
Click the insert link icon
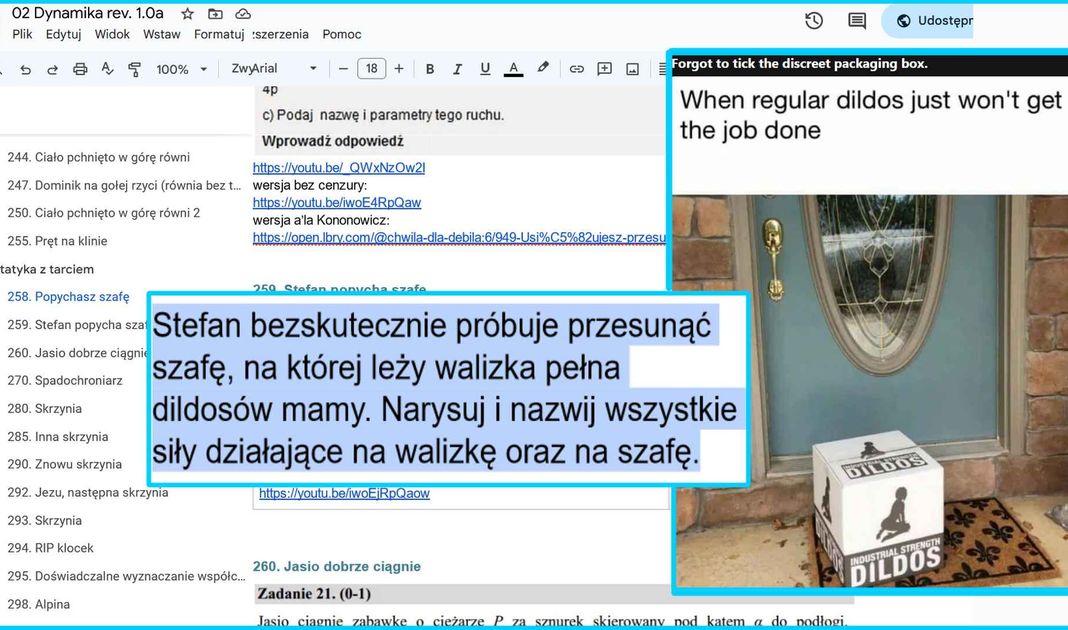point(577,69)
